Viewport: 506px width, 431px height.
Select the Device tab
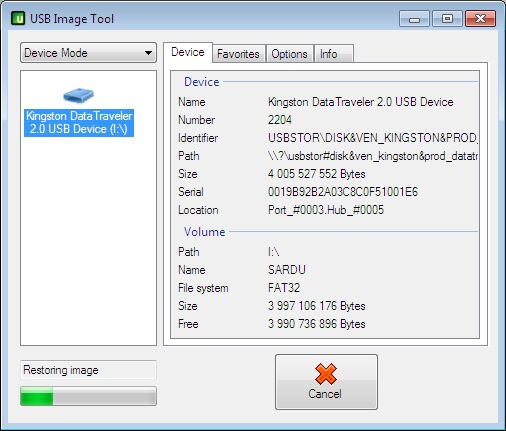tap(188, 52)
